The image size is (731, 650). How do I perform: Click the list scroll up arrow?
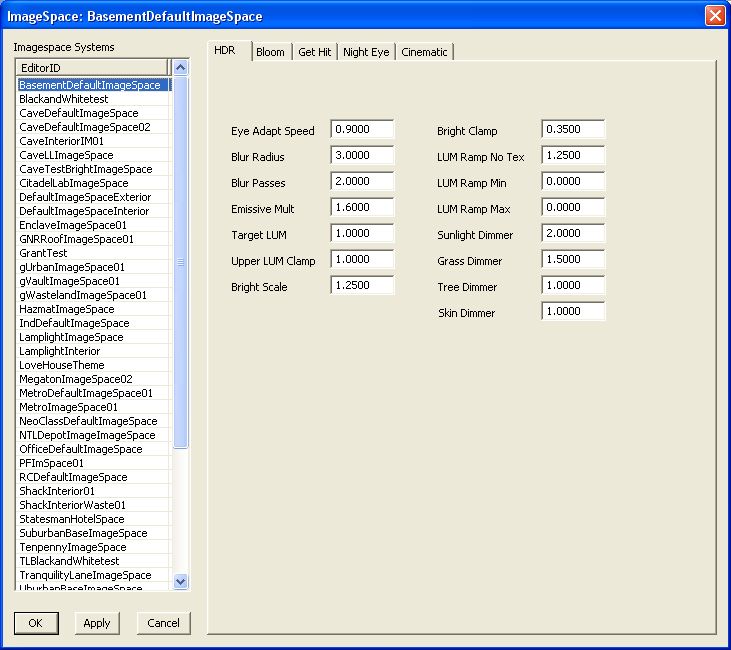click(180, 68)
